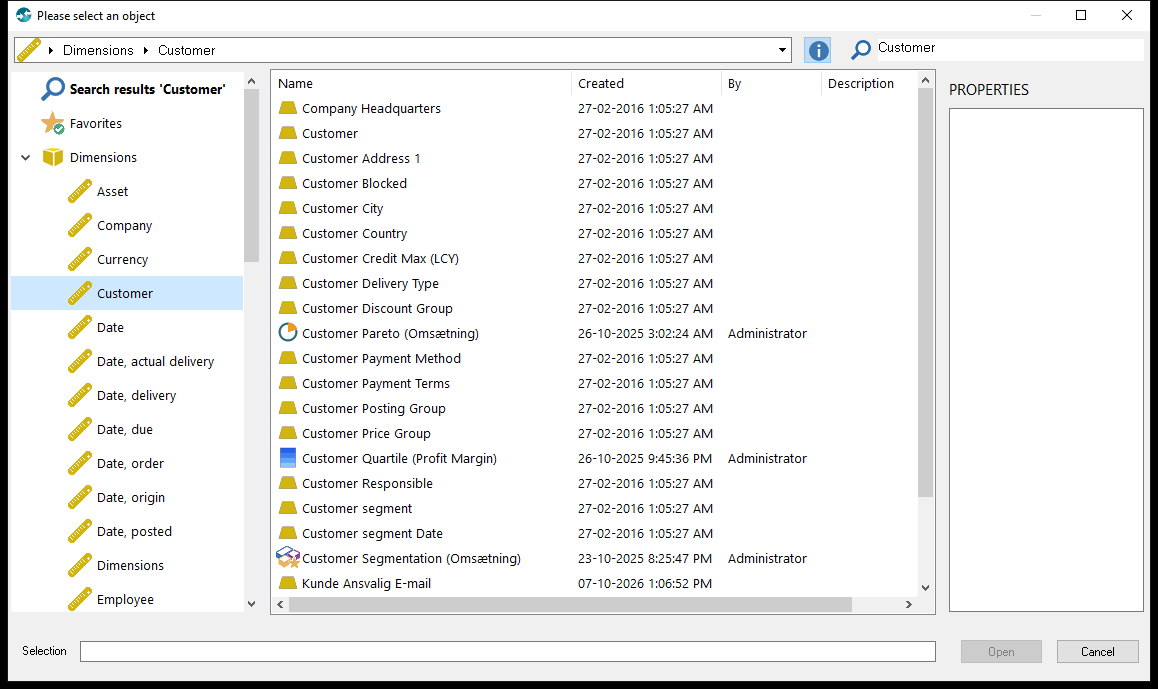Sort the list by Created column
The image size is (1158, 689).
646,83
